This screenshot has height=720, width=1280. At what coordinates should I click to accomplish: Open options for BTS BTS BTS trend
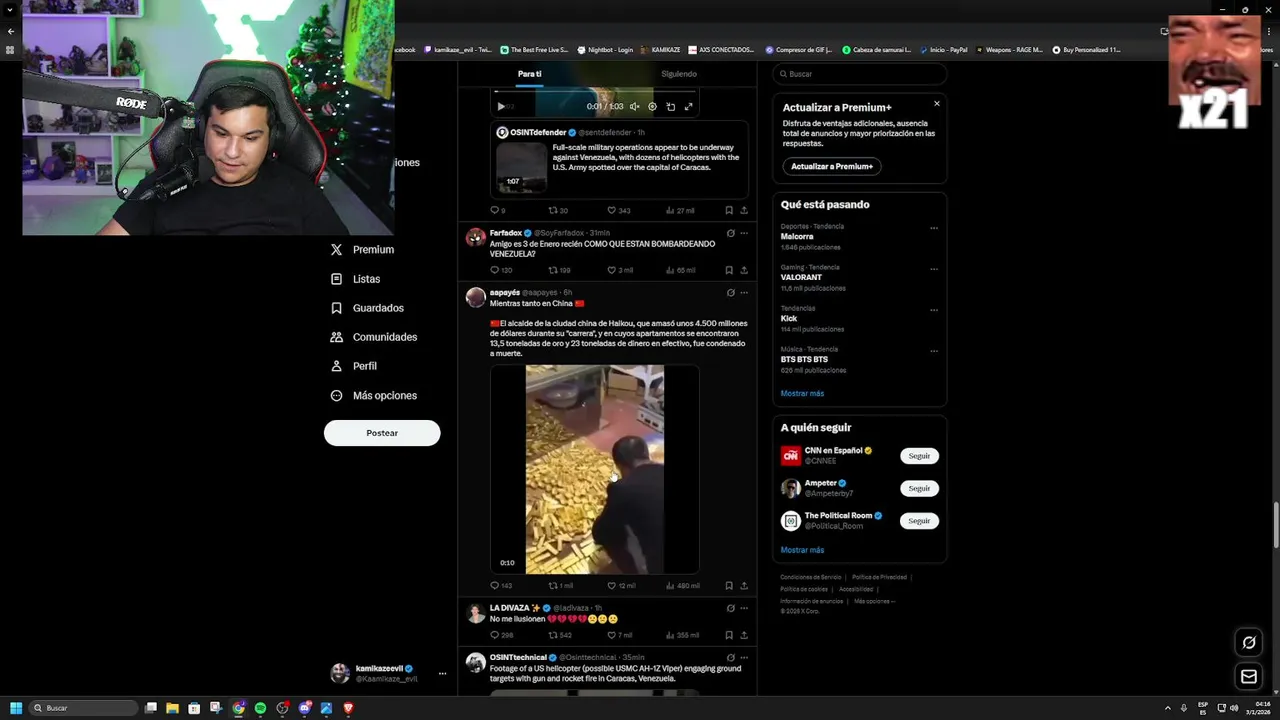(x=934, y=351)
